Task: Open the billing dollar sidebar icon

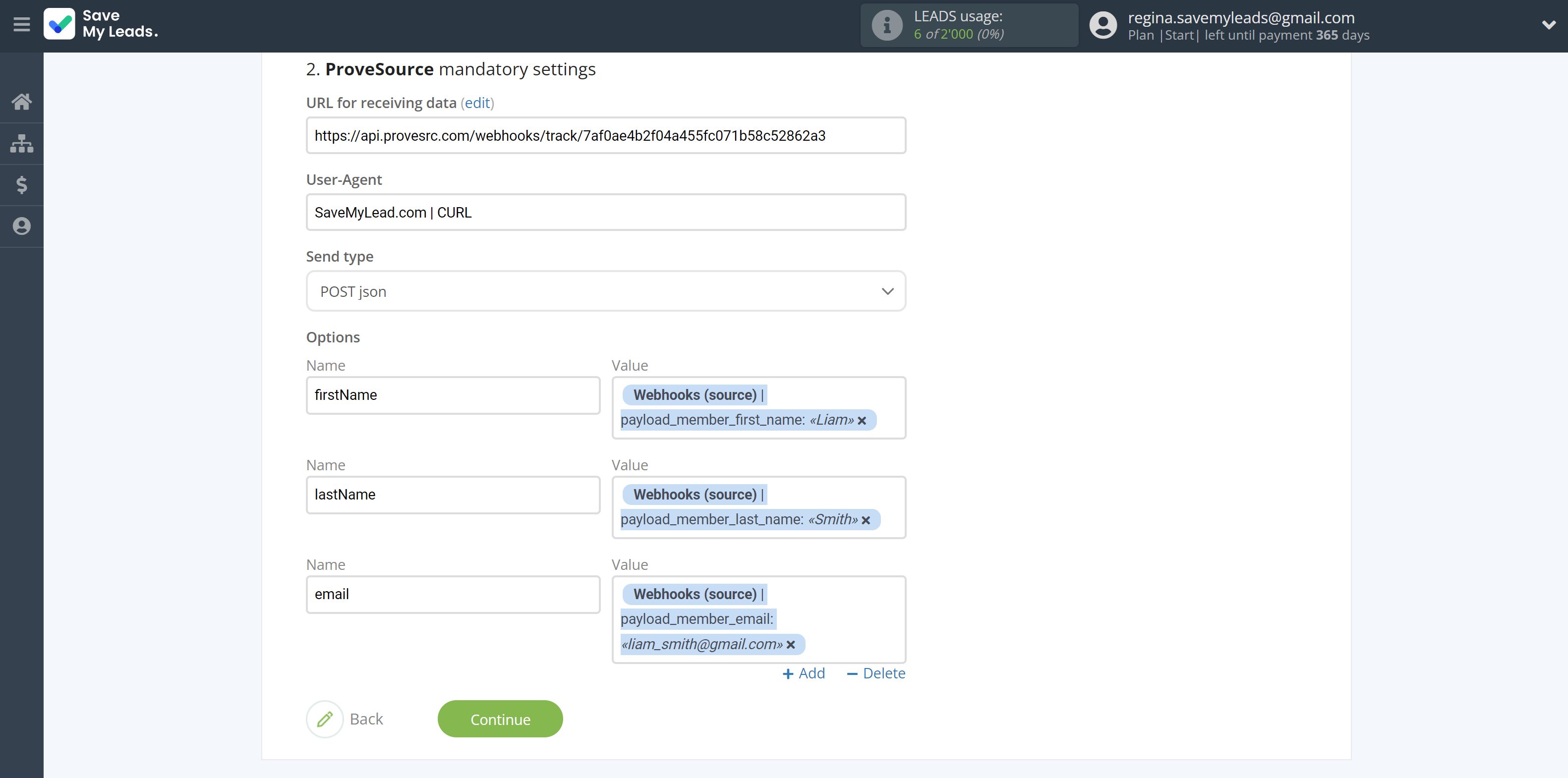Action: point(21,184)
